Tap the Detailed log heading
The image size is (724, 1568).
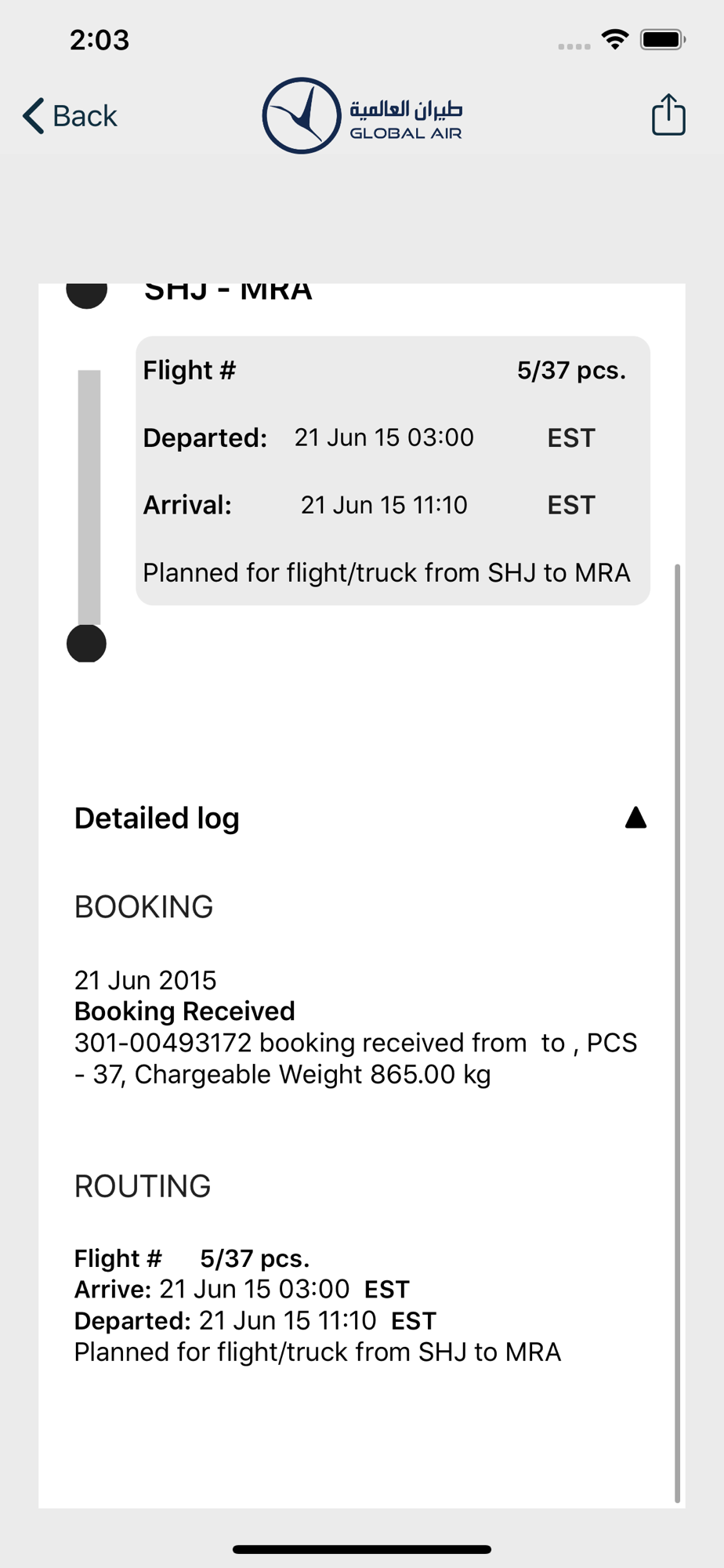(x=157, y=818)
